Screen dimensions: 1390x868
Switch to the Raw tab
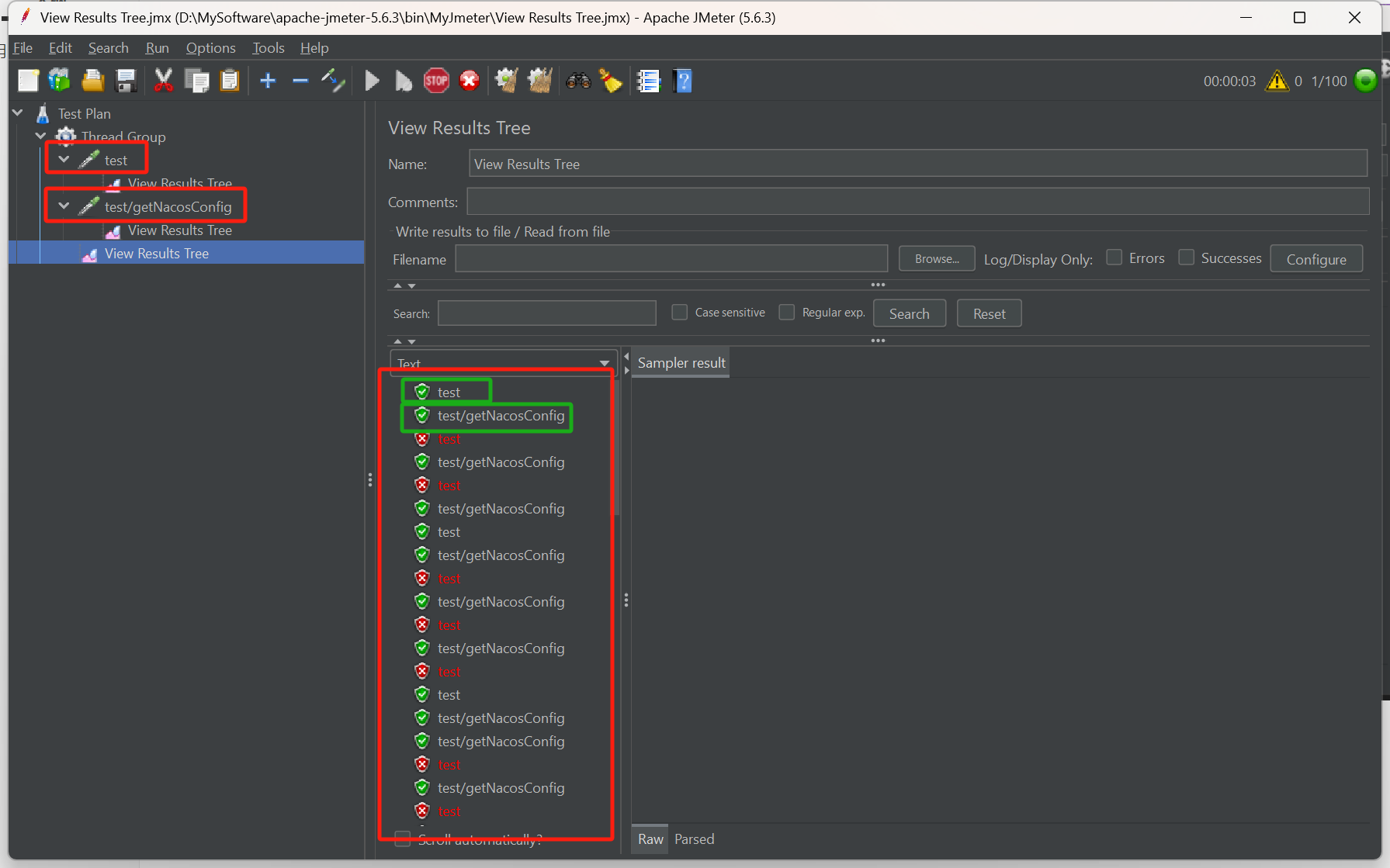[x=650, y=839]
